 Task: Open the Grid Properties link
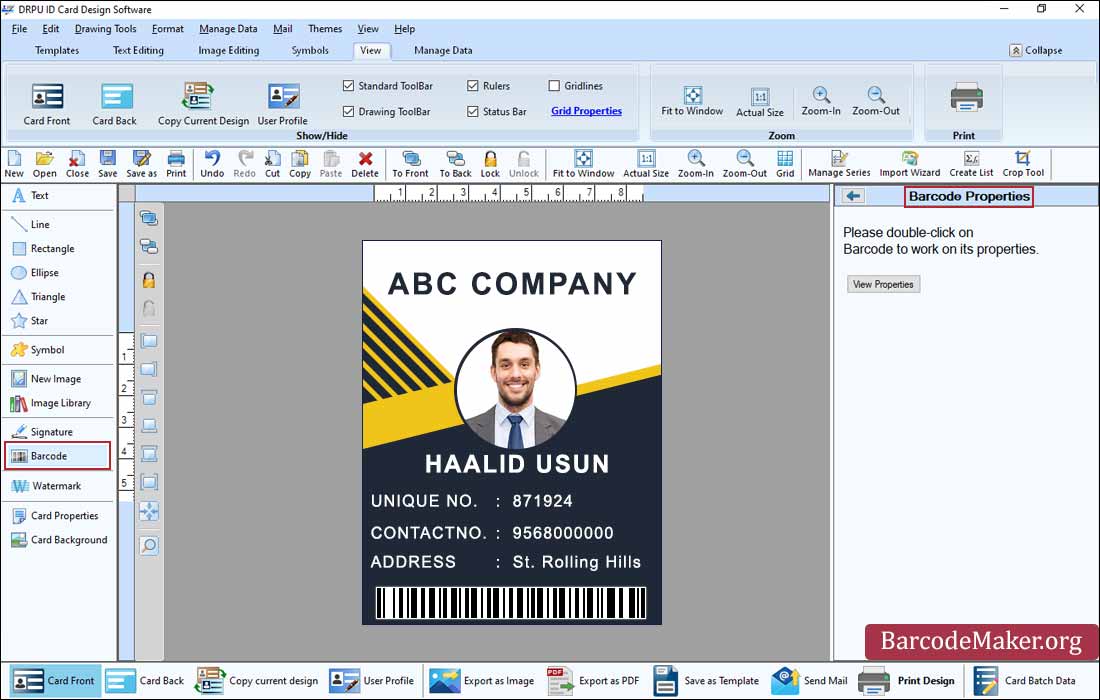tap(586, 111)
